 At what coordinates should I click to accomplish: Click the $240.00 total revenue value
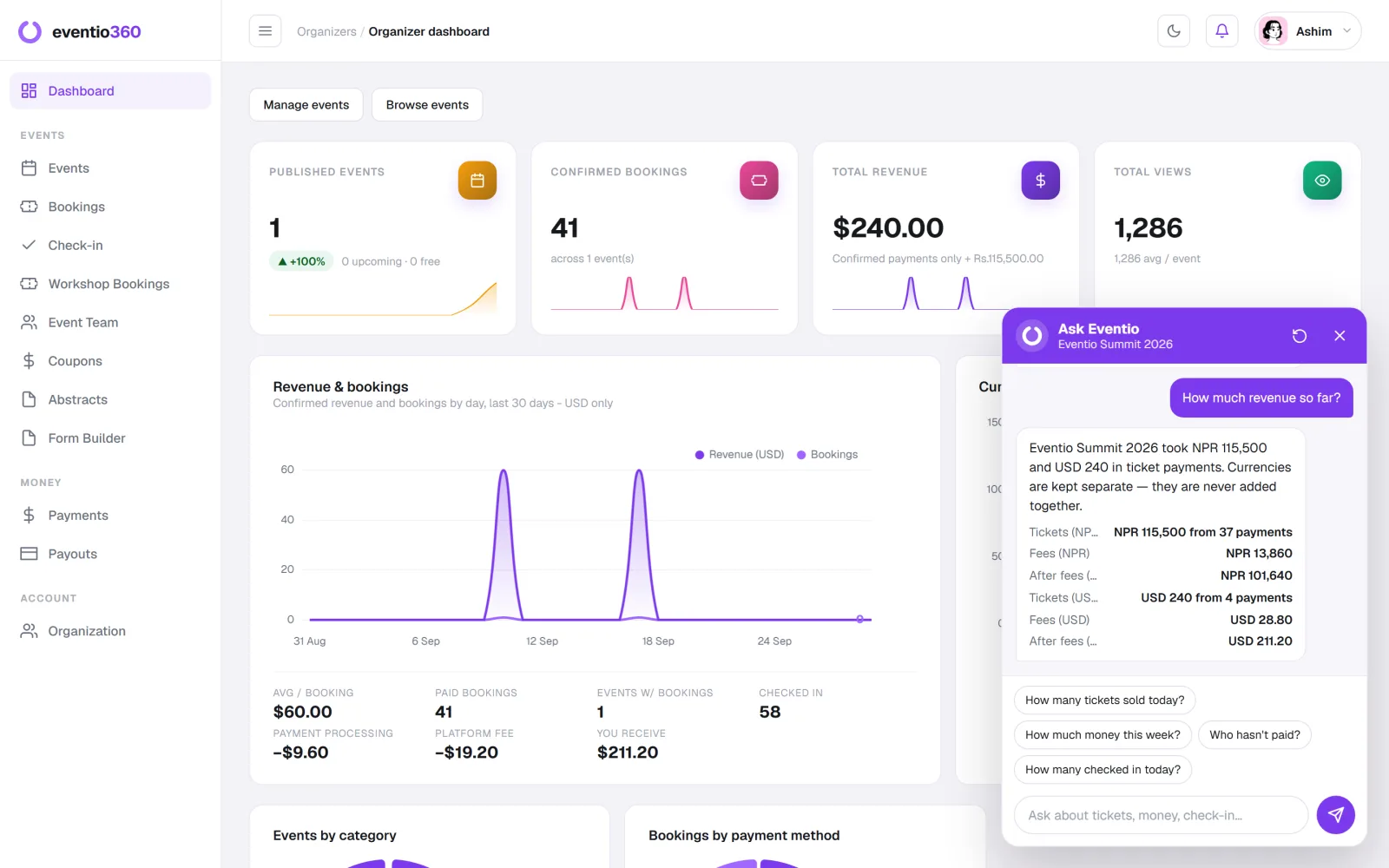[888, 228]
